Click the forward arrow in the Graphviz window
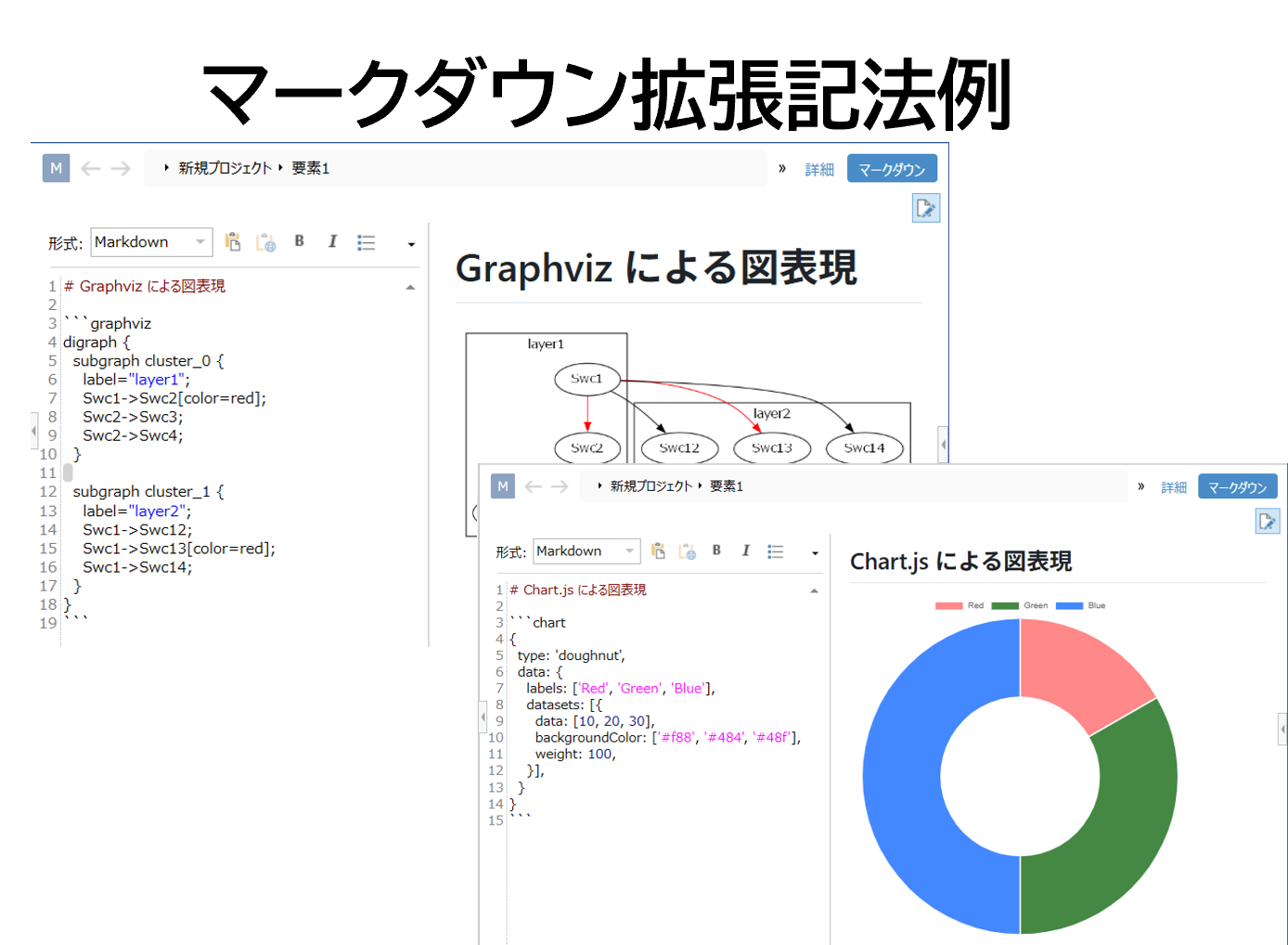This screenshot has height=945, width=1288. click(121, 168)
